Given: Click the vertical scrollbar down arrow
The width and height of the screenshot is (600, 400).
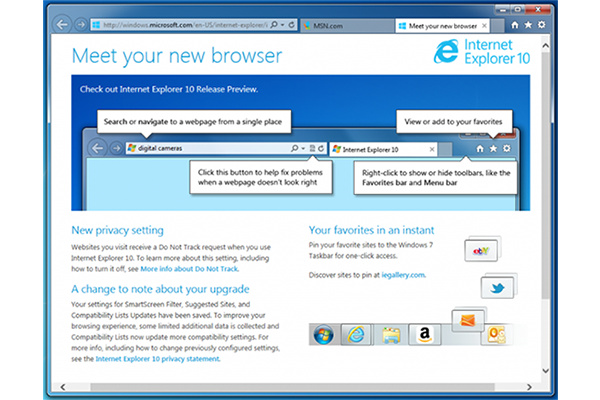Looking at the screenshot, I should tap(546, 370).
